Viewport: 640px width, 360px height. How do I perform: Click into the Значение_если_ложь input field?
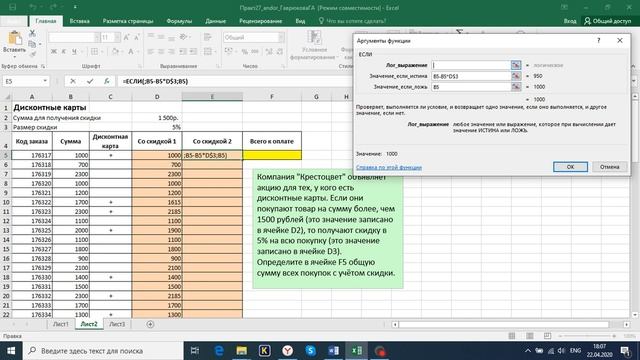click(471, 87)
